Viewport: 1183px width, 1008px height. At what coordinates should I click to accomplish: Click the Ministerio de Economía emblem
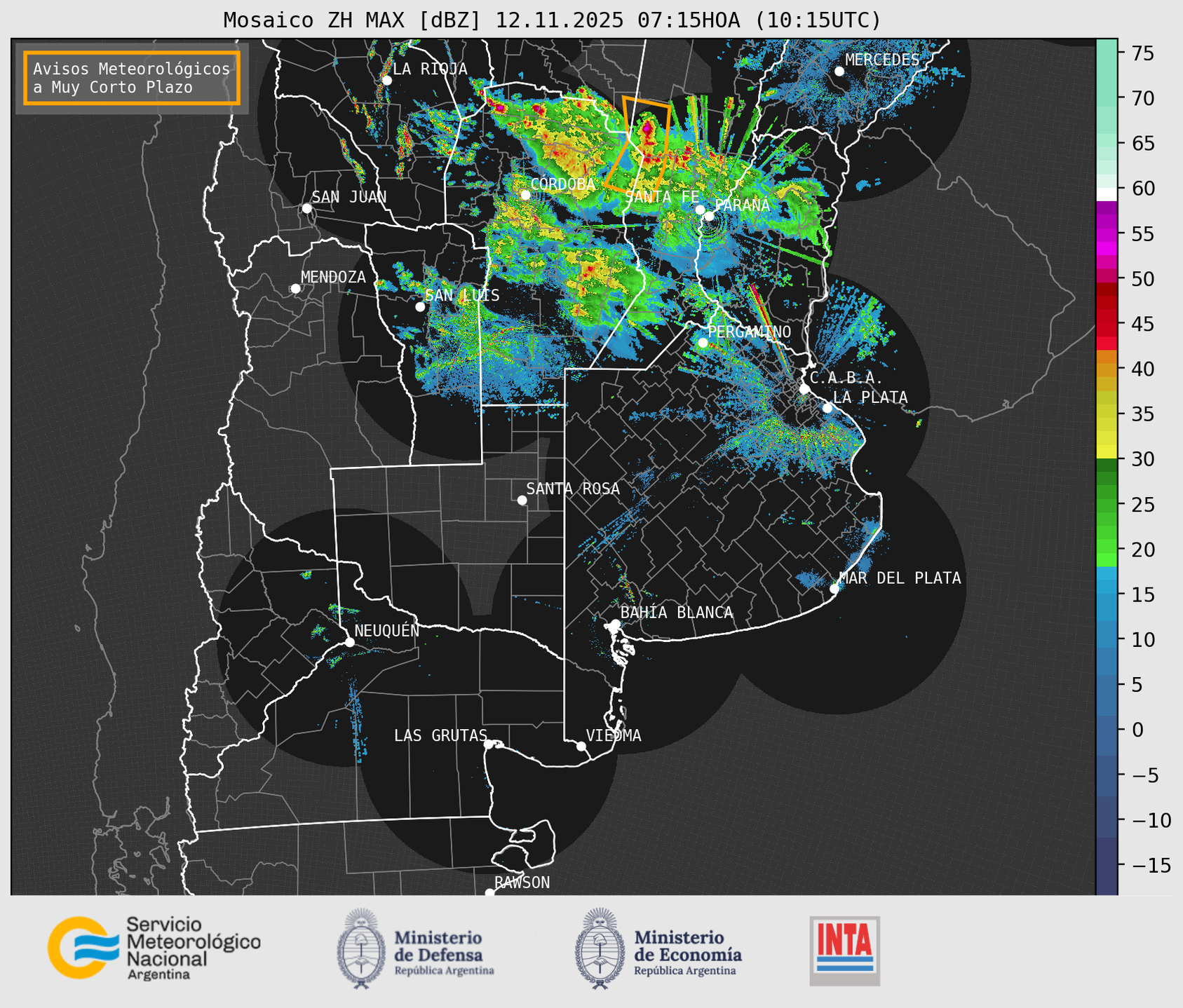[600, 948]
